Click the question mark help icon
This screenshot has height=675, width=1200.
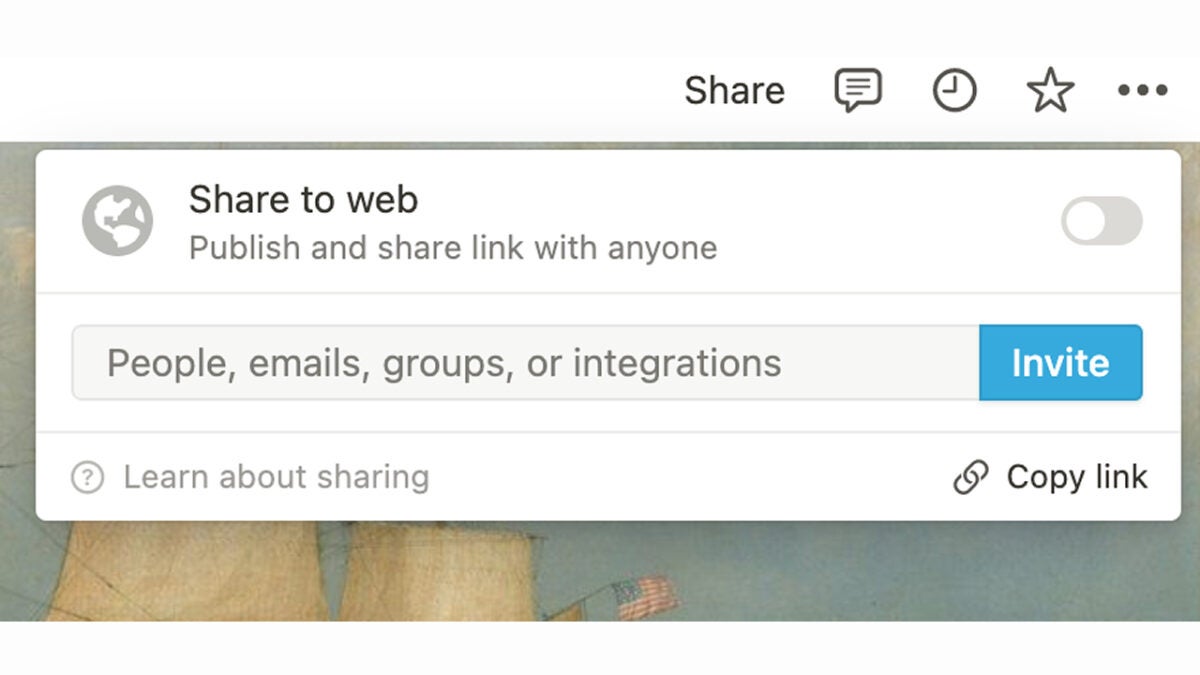coord(88,477)
